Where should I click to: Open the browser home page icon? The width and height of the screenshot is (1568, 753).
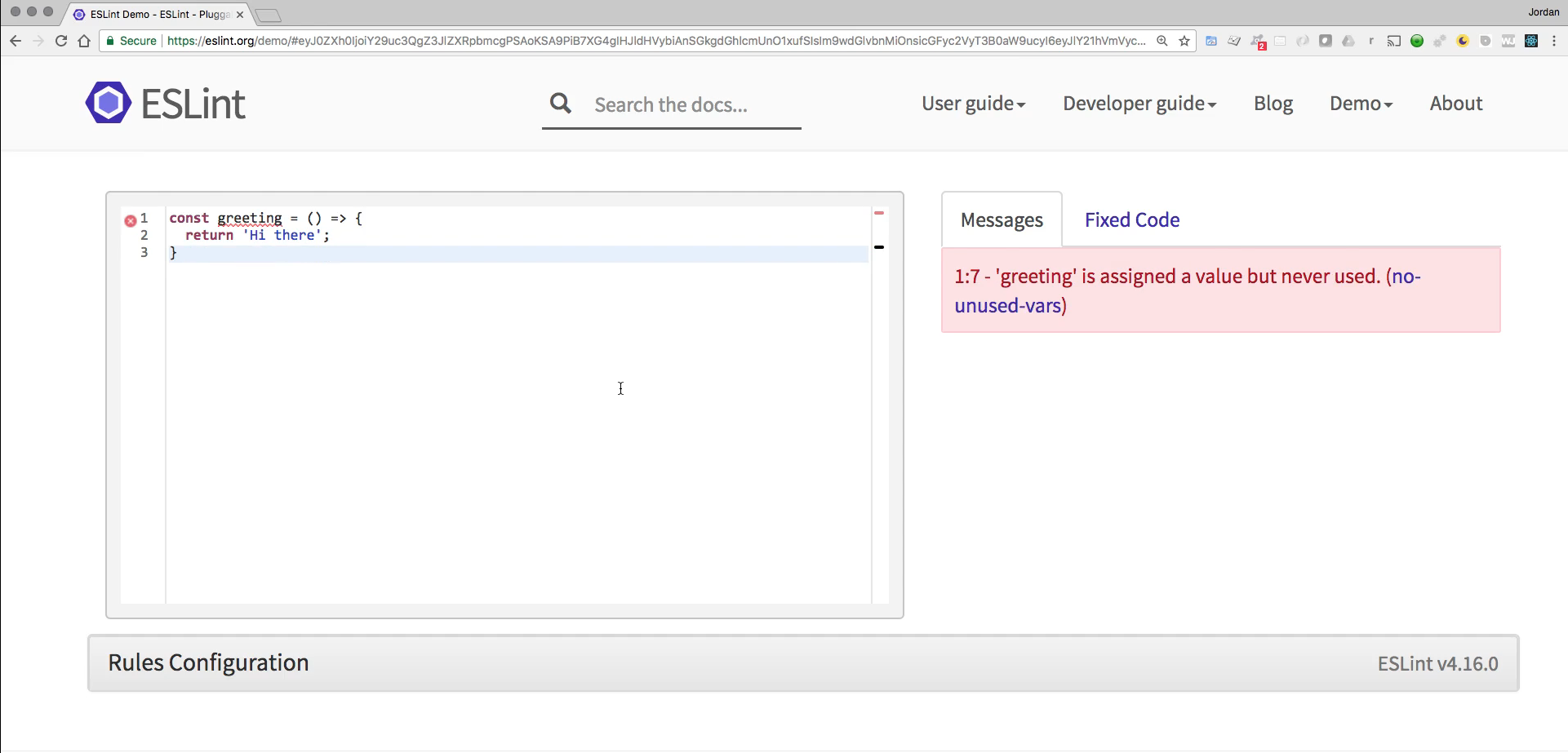click(84, 41)
